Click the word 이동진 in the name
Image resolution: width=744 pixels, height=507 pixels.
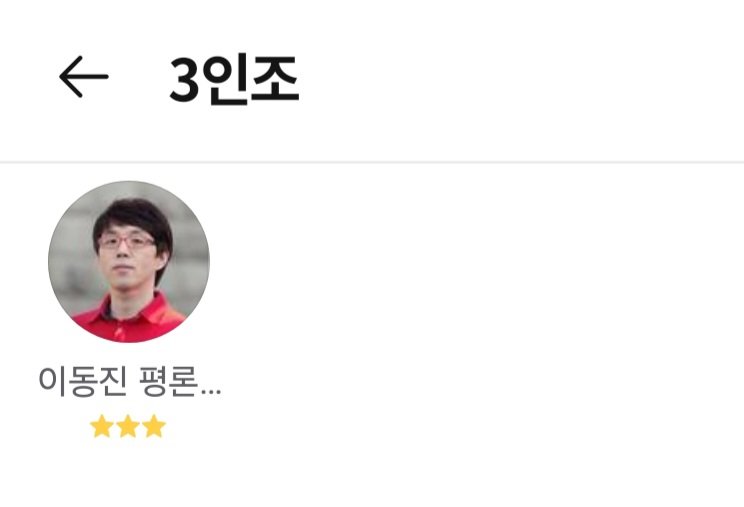click(x=83, y=382)
